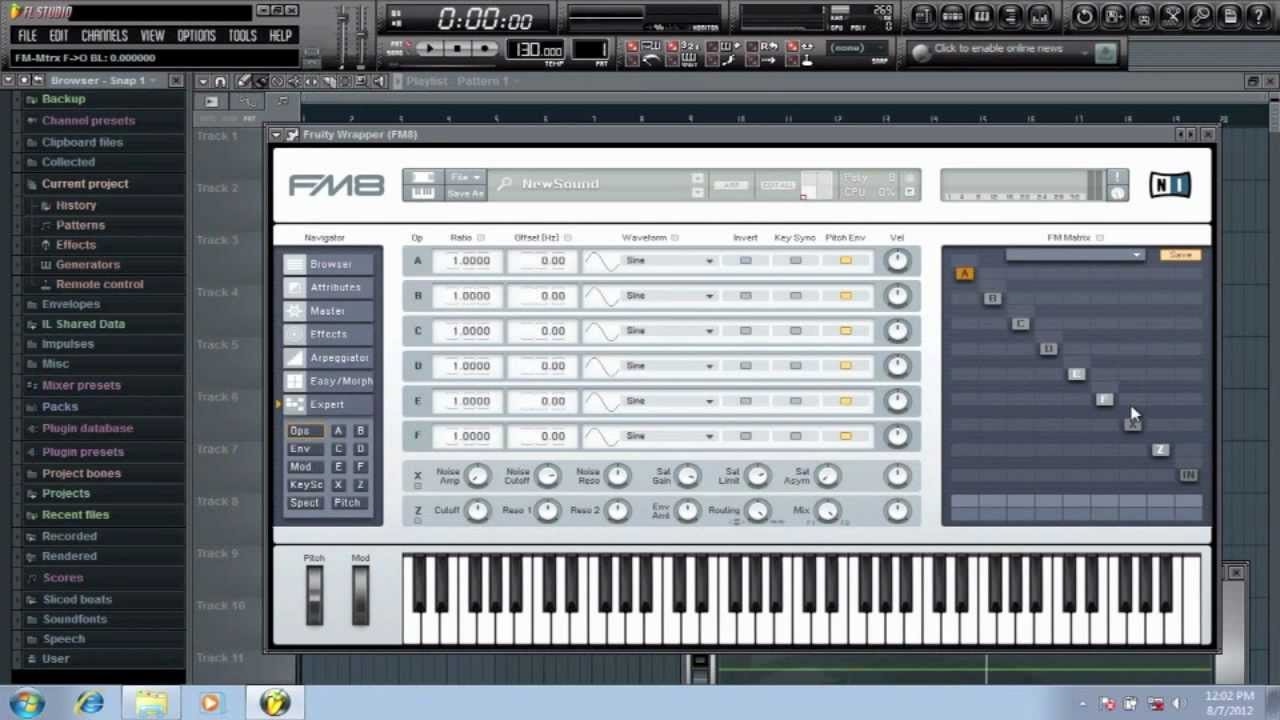Screen dimensions: 1280x720
Task: Select operator A block in FM Matrix
Action: [964, 273]
